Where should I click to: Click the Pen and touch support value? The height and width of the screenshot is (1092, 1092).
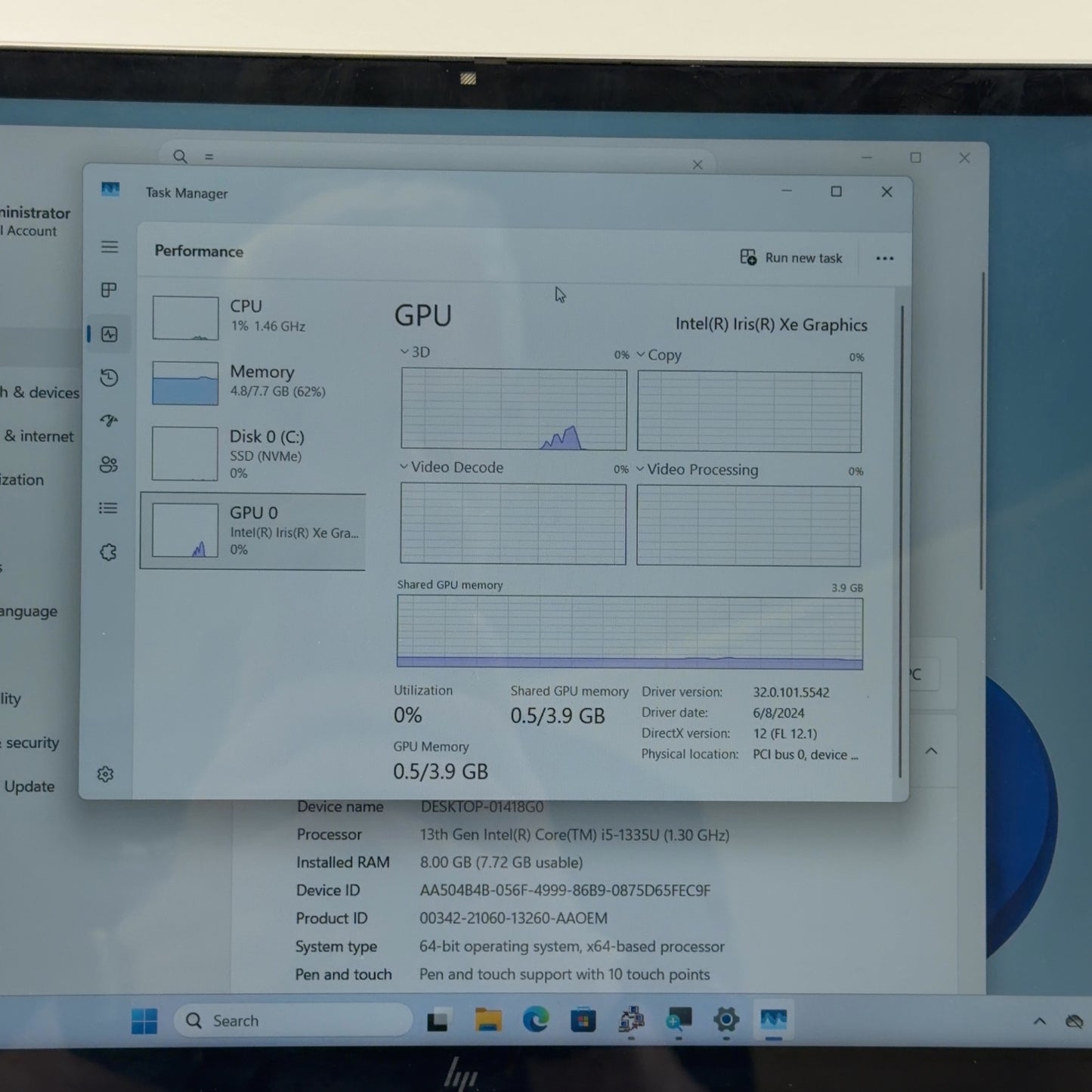[565, 975]
